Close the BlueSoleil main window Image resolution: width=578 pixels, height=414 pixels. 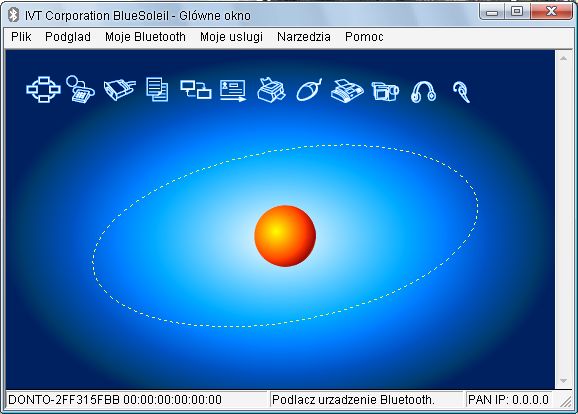(x=551, y=12)
